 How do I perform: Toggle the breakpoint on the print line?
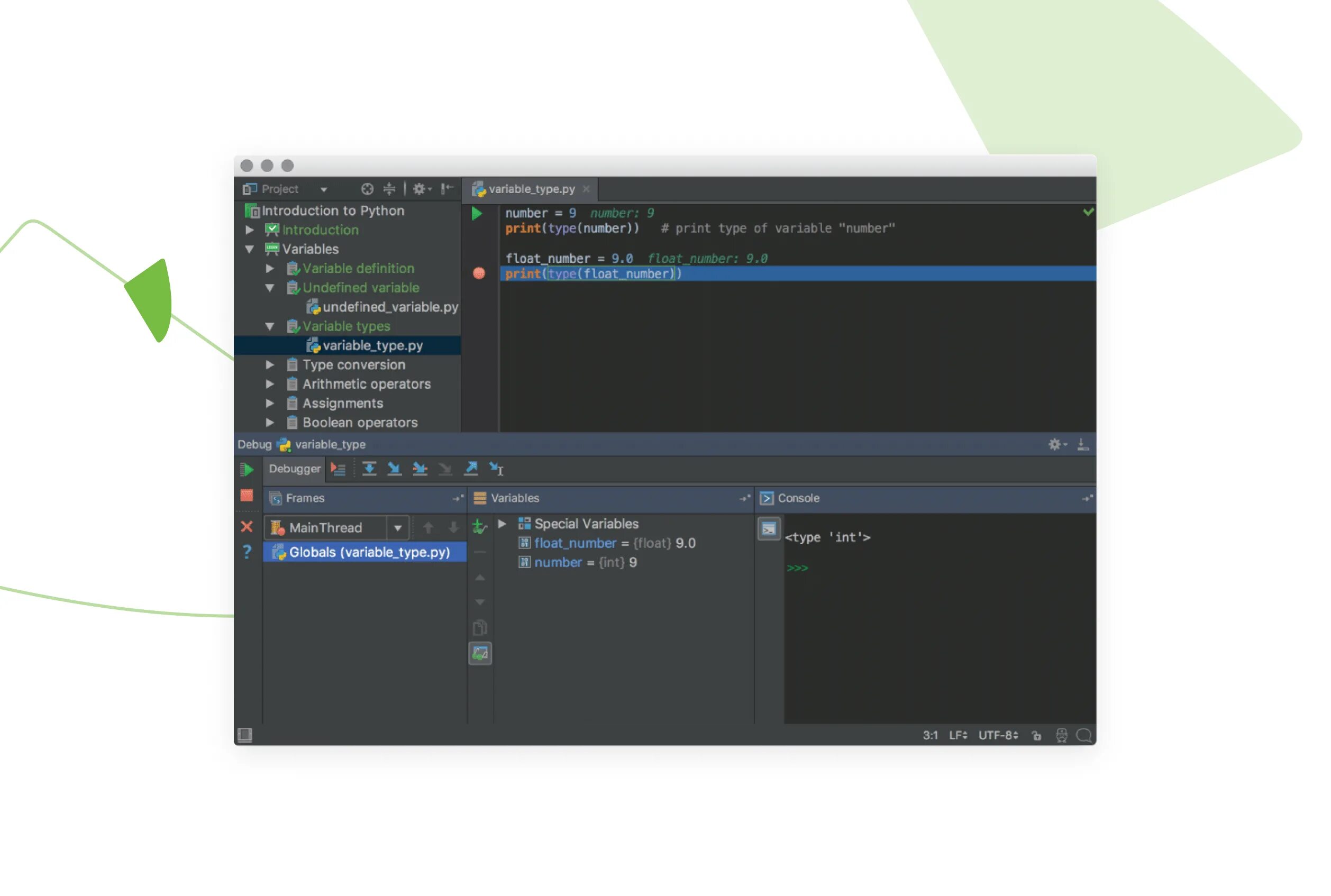click(x=479, y=273)
